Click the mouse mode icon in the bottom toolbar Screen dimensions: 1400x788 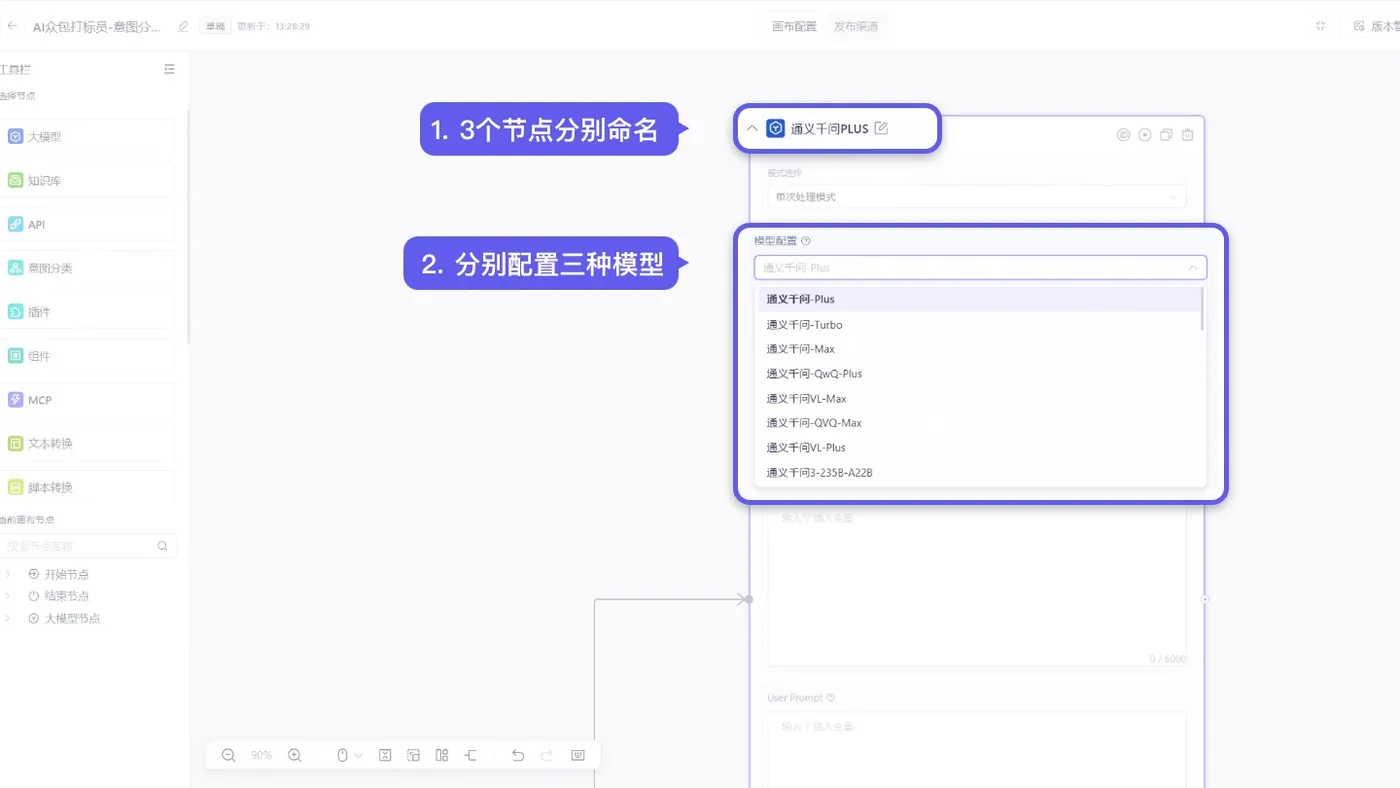(x=342, y=755)
